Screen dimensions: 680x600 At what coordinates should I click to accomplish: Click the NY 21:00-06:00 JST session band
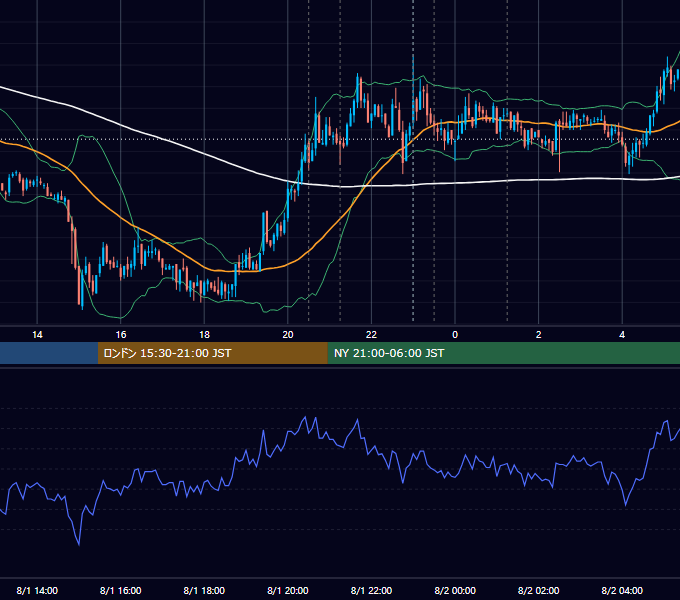503,353
